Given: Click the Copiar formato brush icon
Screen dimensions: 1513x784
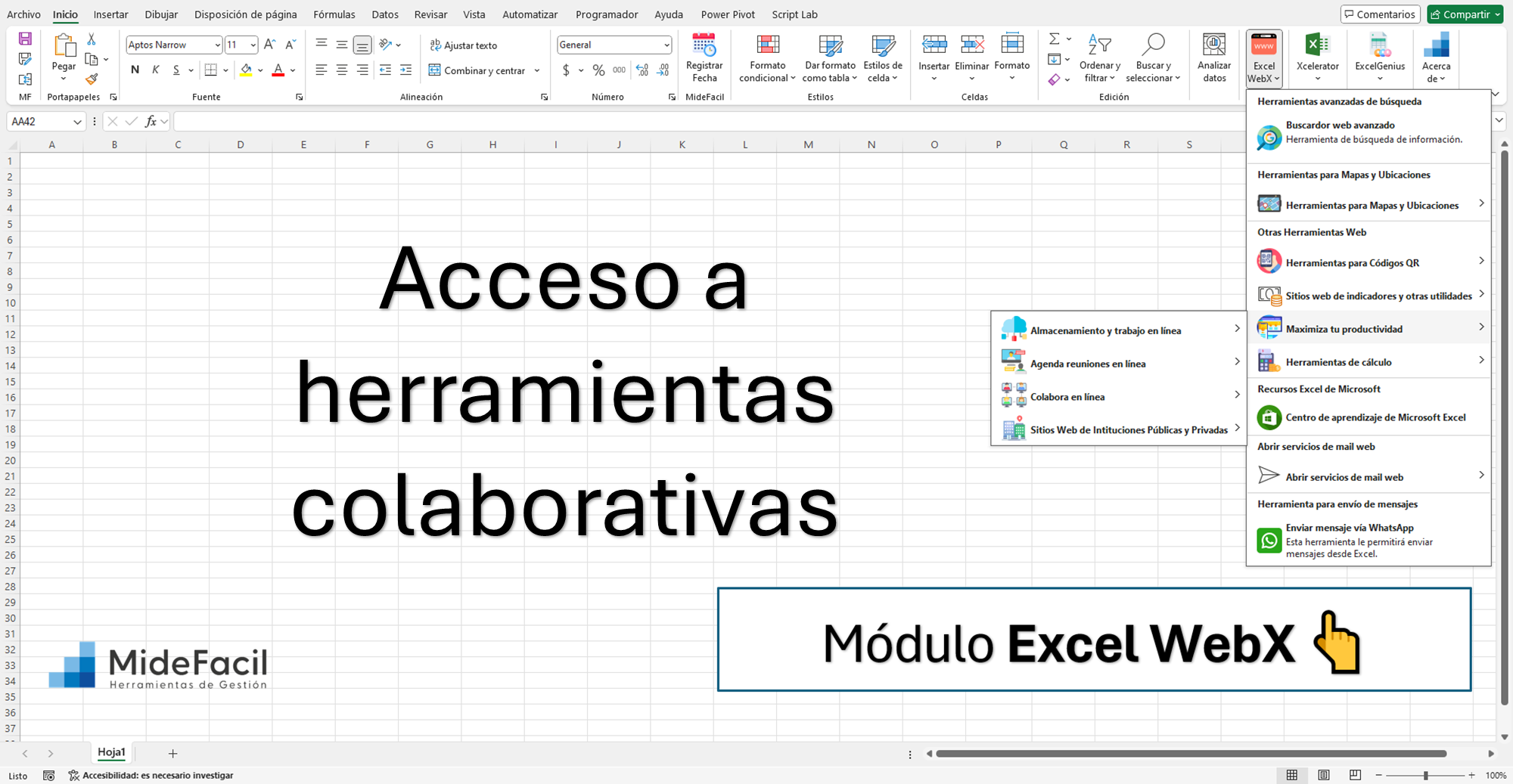Looking at the screenshot, I should (92, 79).
